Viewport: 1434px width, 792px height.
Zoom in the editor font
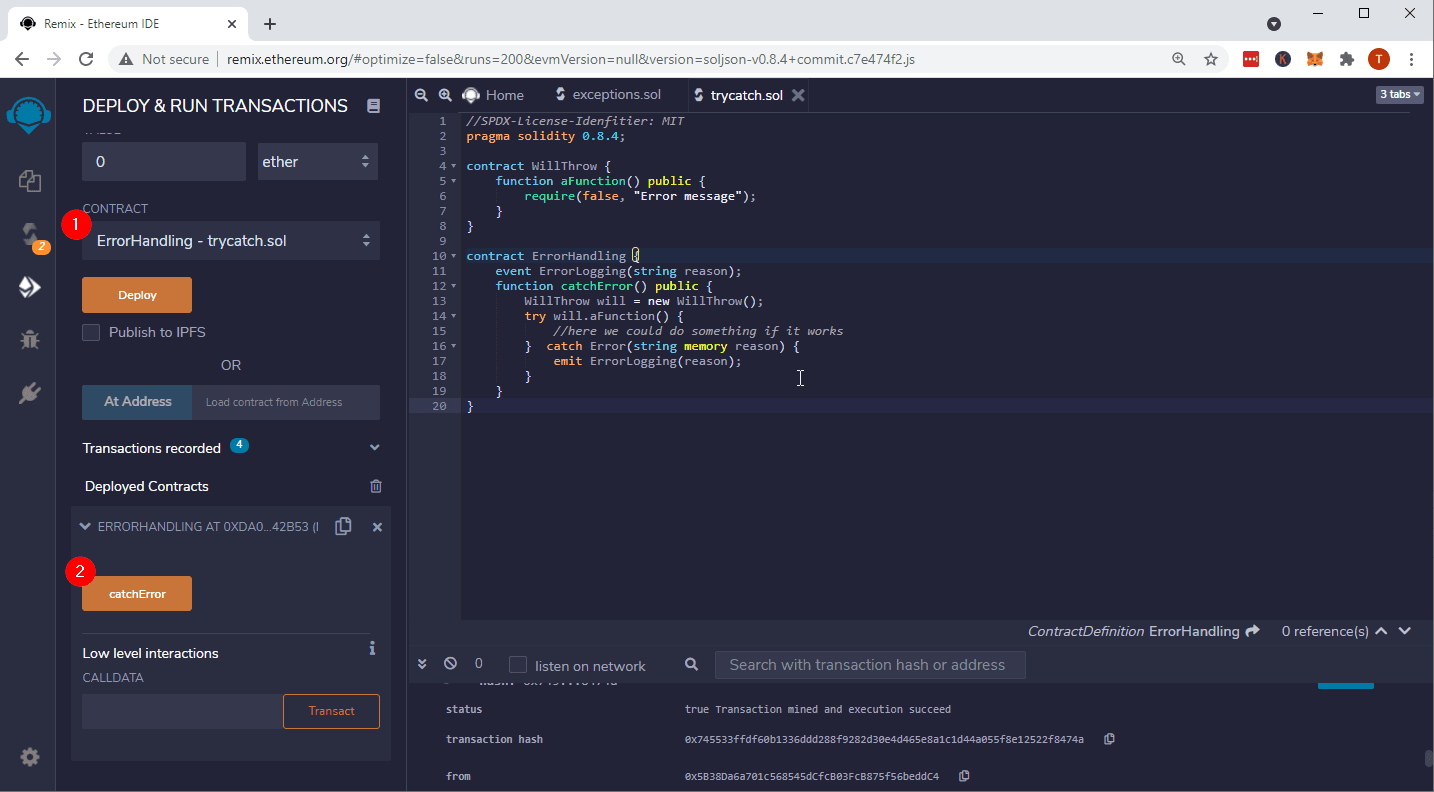click(x=445, y=95)
